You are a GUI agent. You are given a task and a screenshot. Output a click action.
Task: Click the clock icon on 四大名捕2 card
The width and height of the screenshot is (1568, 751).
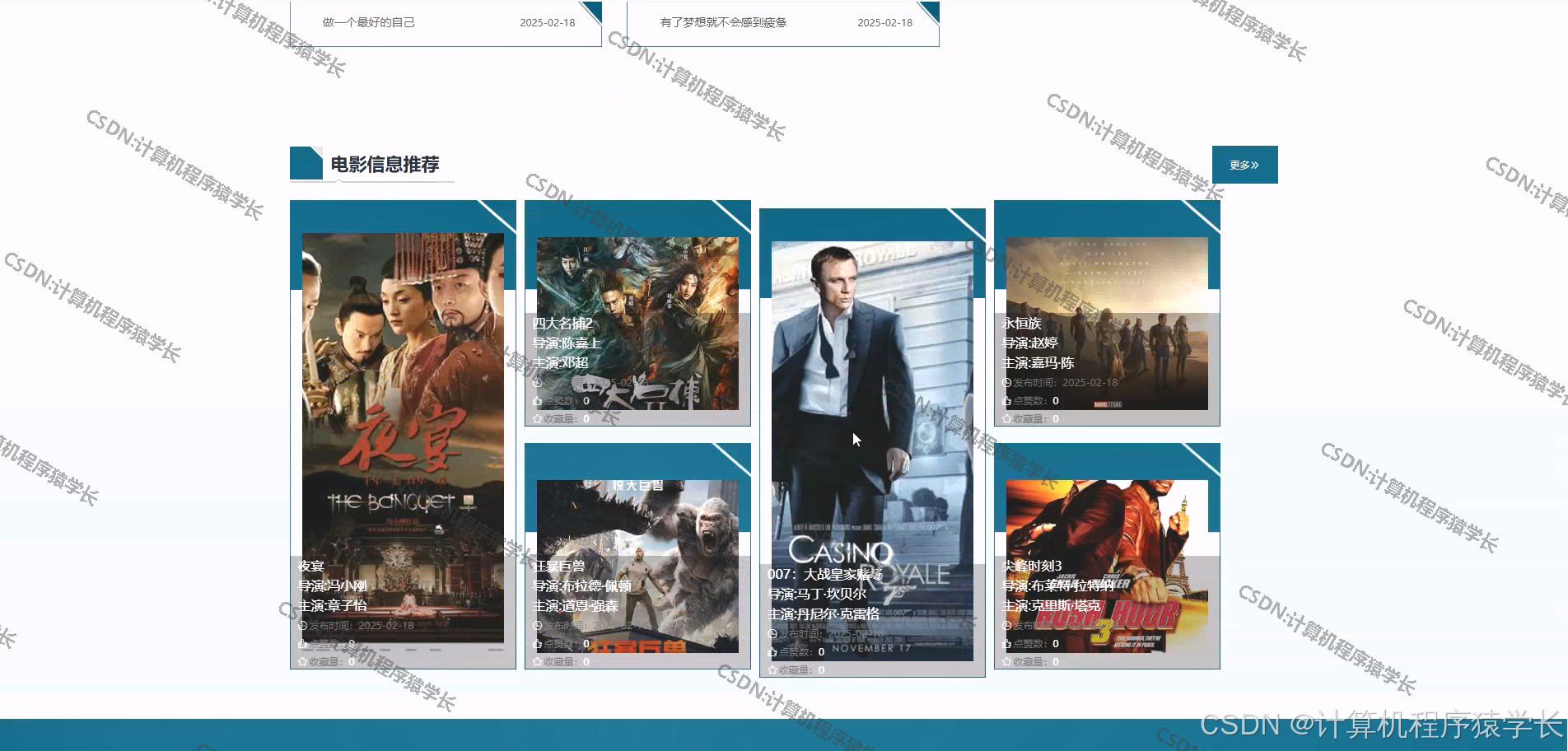click(537, 383)
